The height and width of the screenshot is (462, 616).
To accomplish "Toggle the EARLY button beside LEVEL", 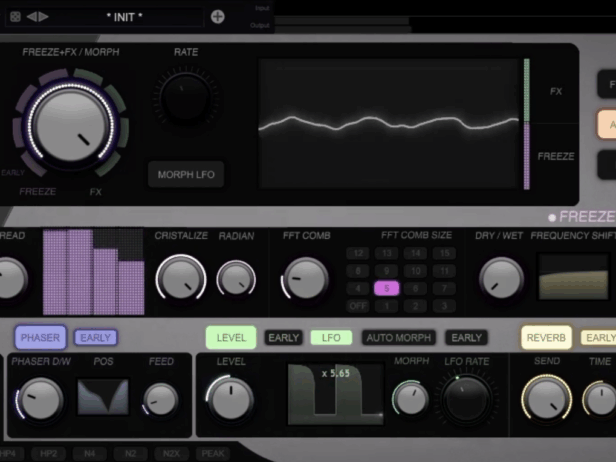I will pos(284,337).
